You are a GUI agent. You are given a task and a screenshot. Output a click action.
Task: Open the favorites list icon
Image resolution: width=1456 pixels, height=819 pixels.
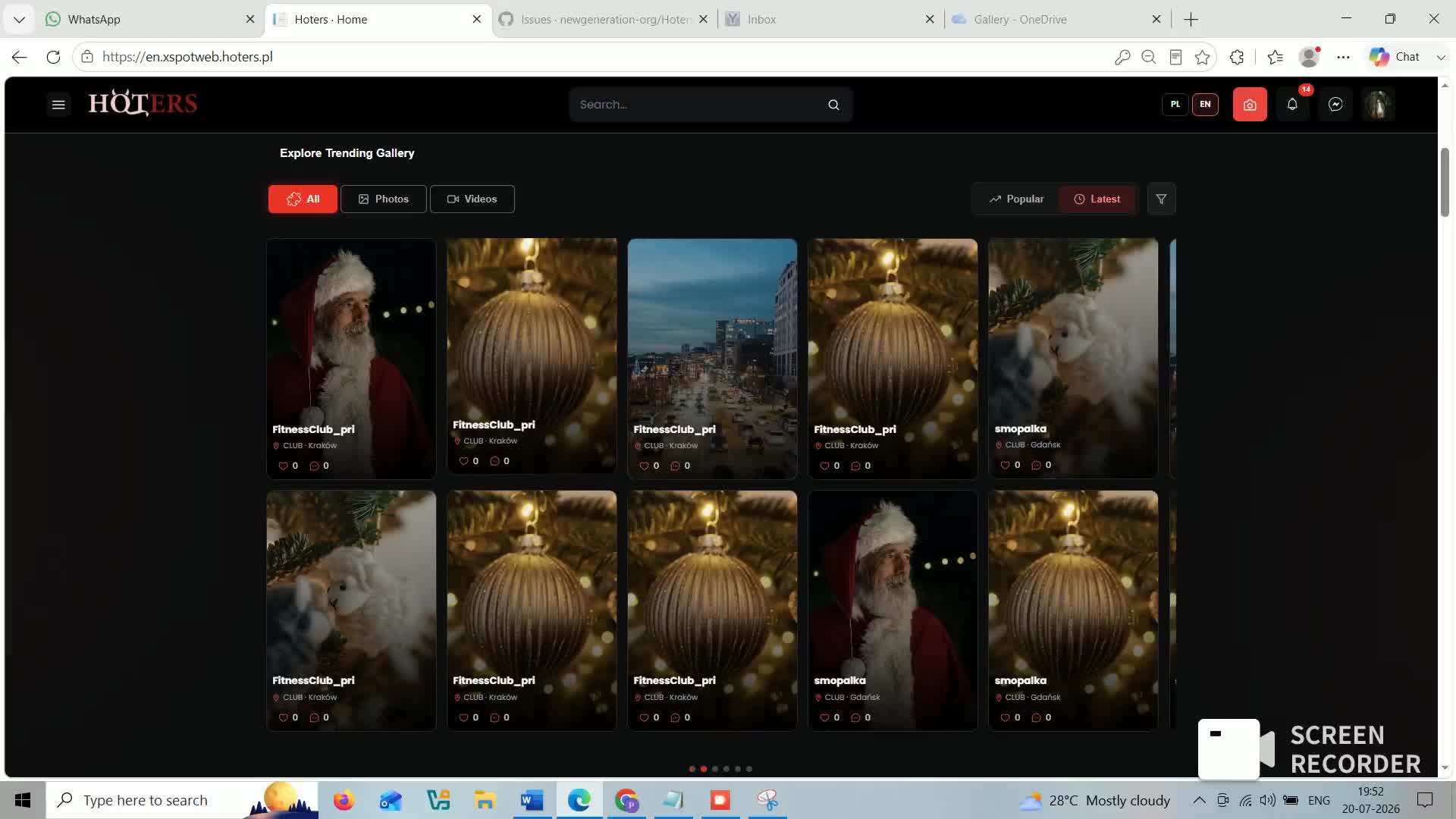[x=1275, y=57]
